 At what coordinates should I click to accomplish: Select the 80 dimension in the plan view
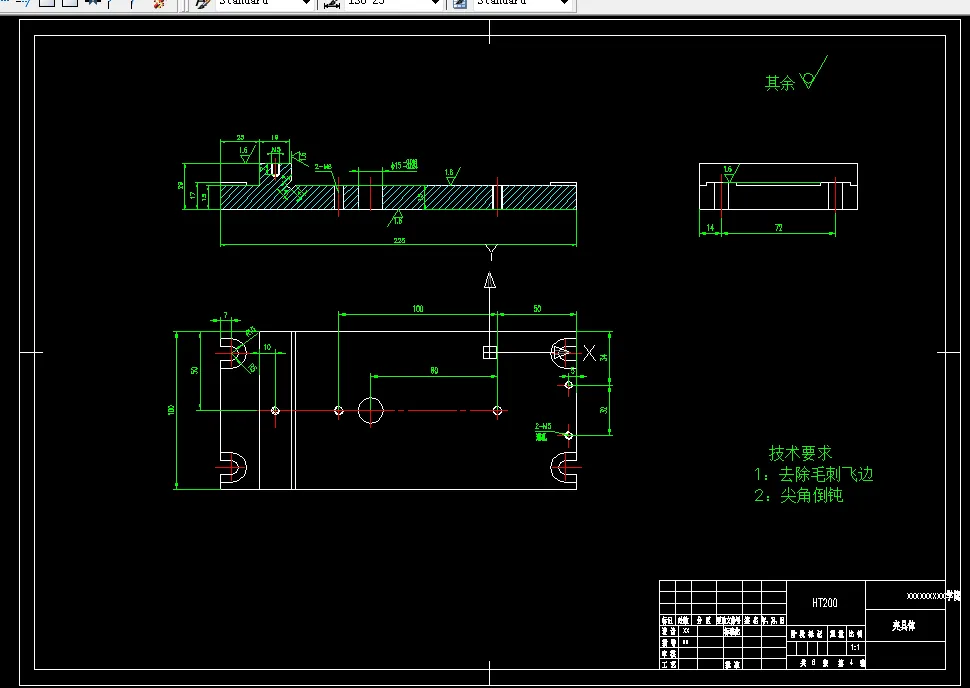pyautogui.click(x=434, y=371)
